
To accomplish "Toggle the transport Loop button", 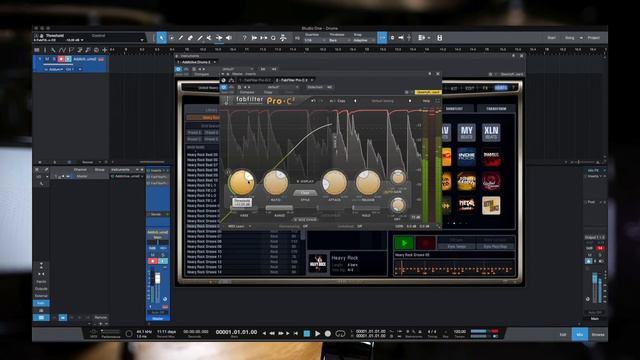I will pyautogui.click(x=340, y=333).
